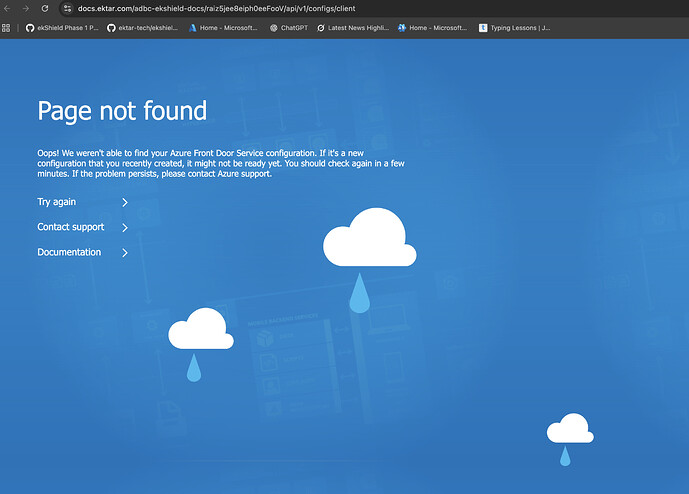Click the Page not found heading

122,110
